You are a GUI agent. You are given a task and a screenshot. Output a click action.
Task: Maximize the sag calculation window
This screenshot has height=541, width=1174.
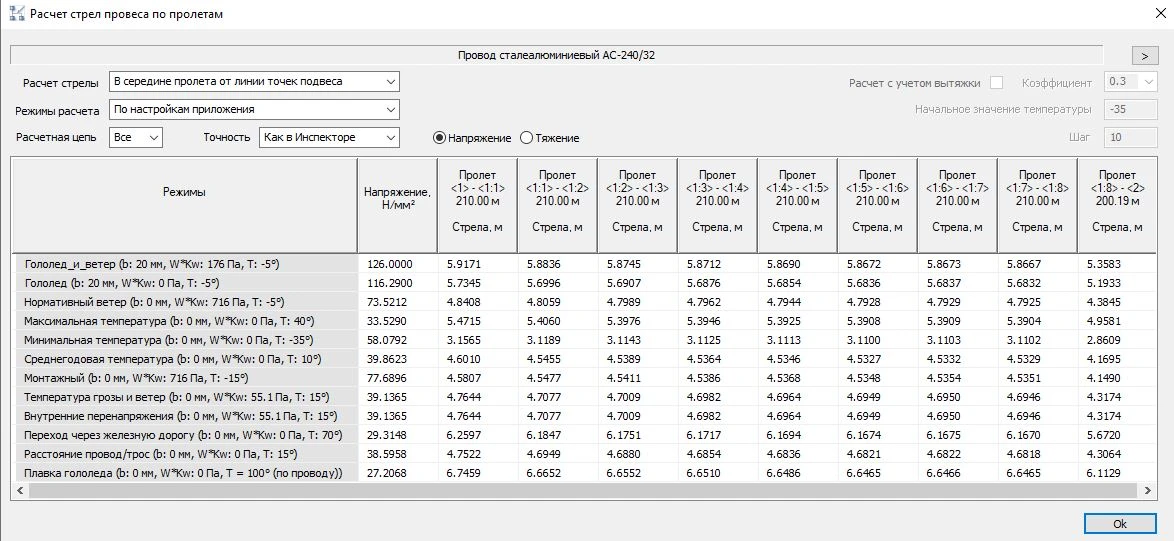(1104, 14)
